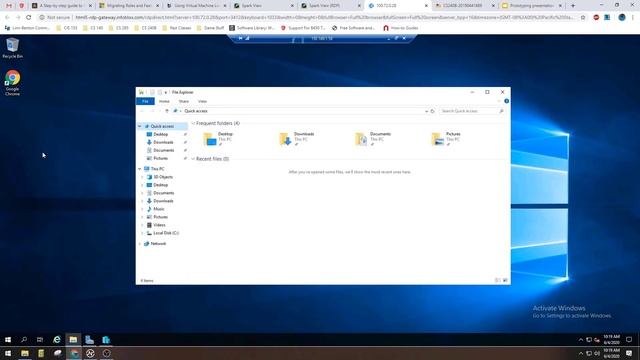Image resolution: width=640 pixels, height=360 pixels.
Task: Expand the Local Disk (C:) node
Action: pyautogui.click(x=142, y=233)
